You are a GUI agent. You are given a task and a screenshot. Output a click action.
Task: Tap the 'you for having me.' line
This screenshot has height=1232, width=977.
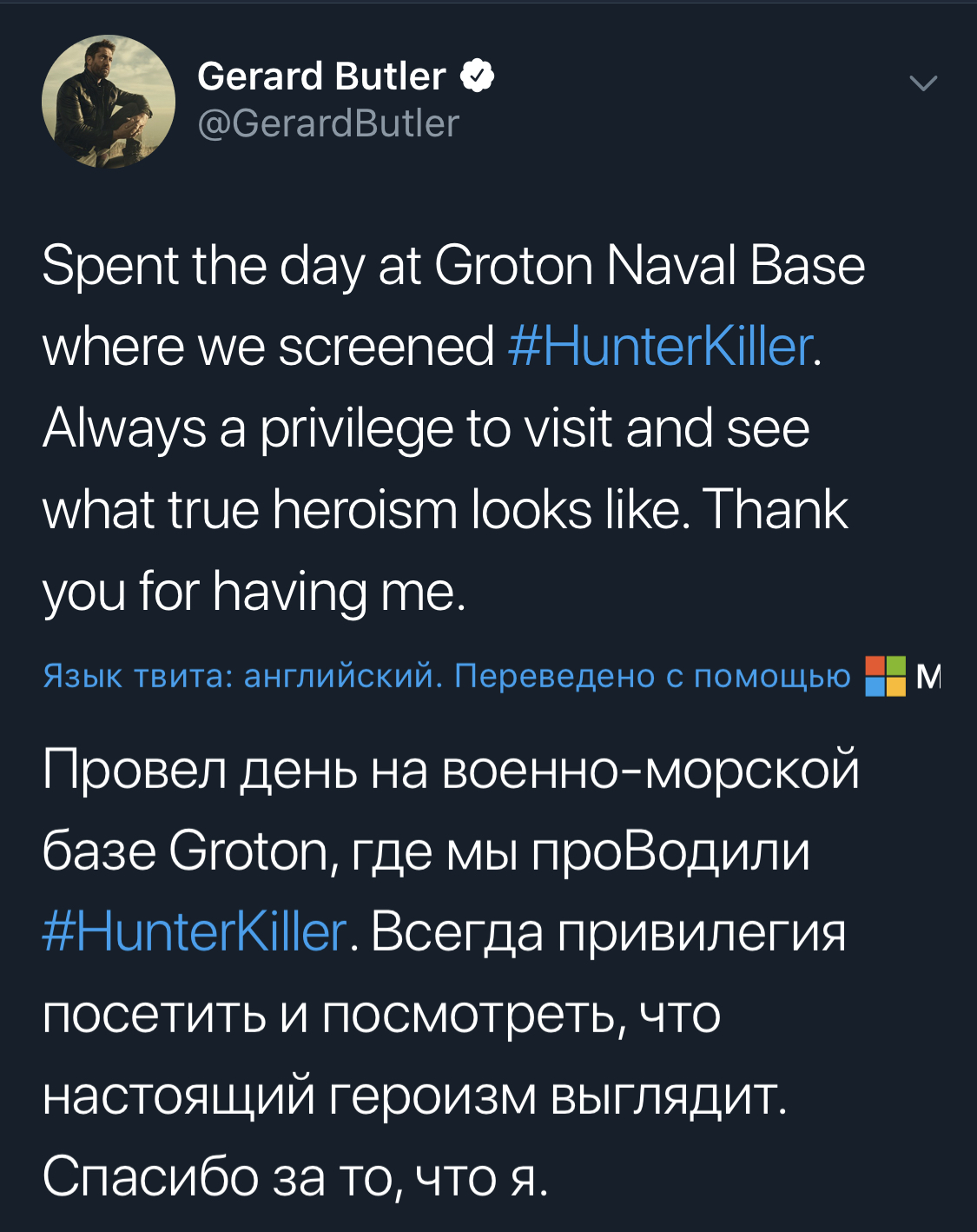pos(254,590)
